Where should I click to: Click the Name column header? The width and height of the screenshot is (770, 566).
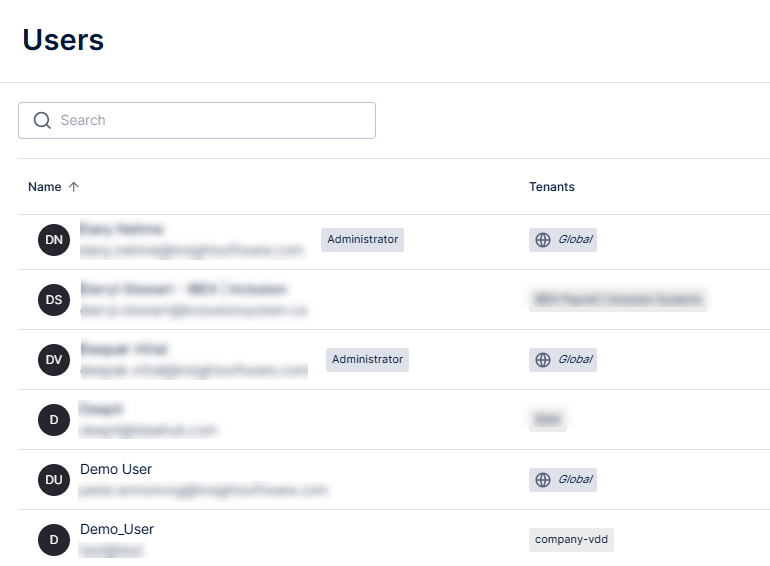pos(45,187)
